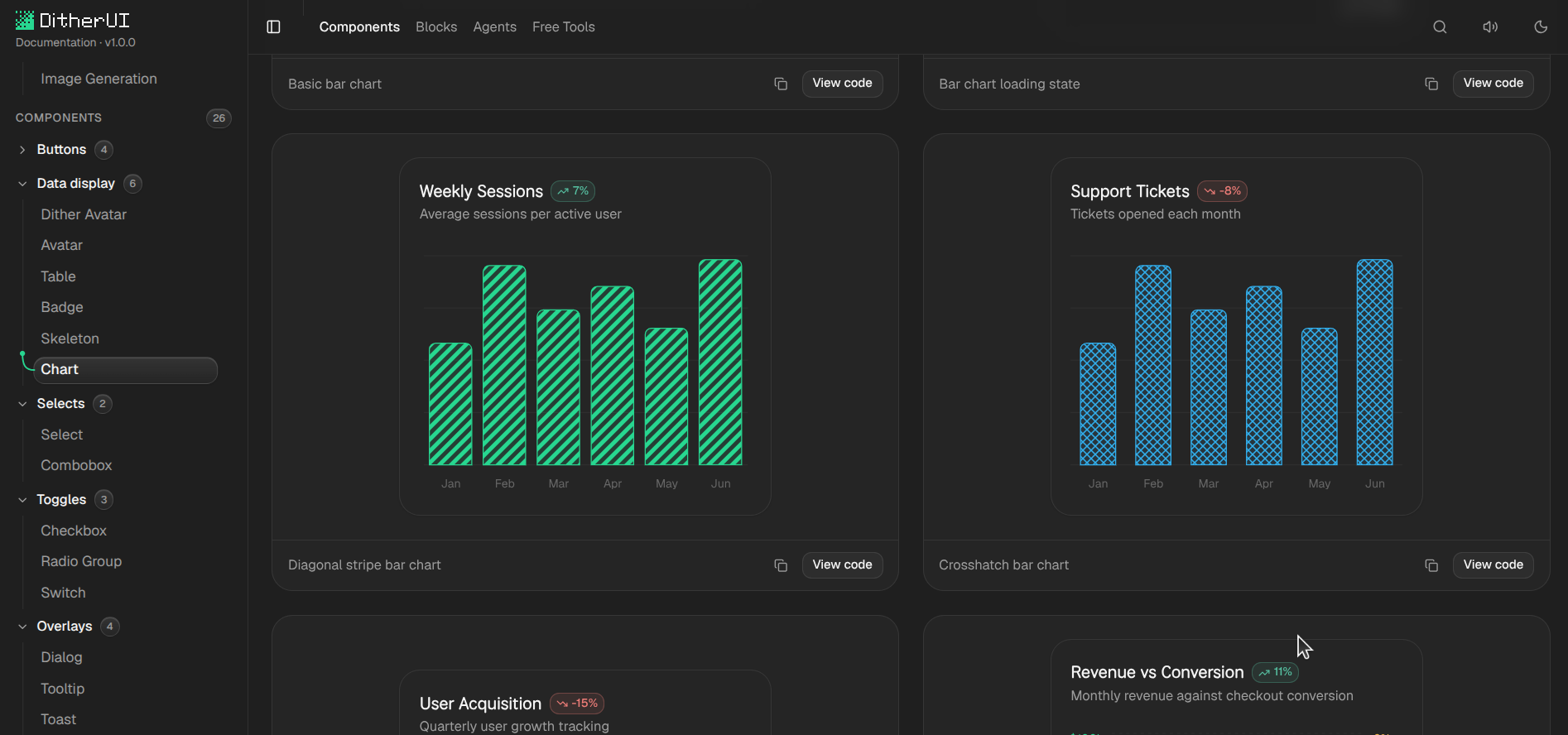Navigate to Radio Group page
Viewport: 1568px width, 735px height.
(81, 562)
